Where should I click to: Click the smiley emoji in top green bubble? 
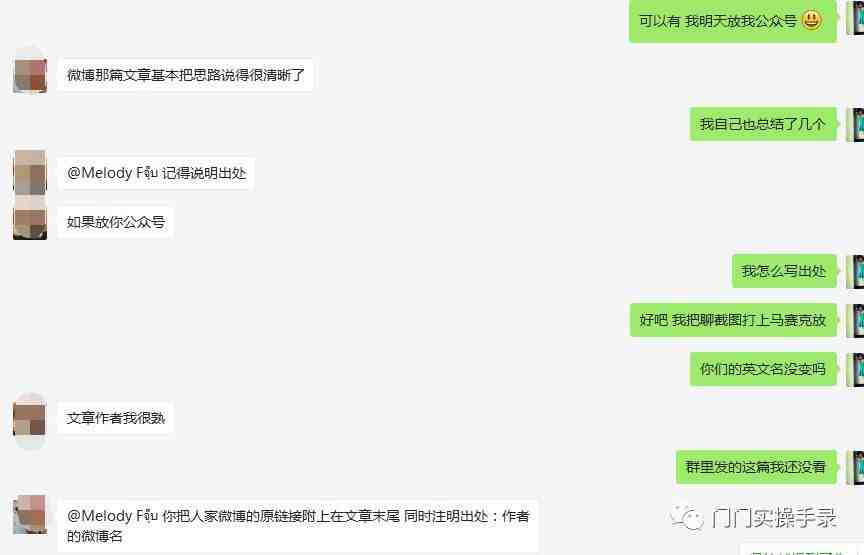tap(812, 20)
